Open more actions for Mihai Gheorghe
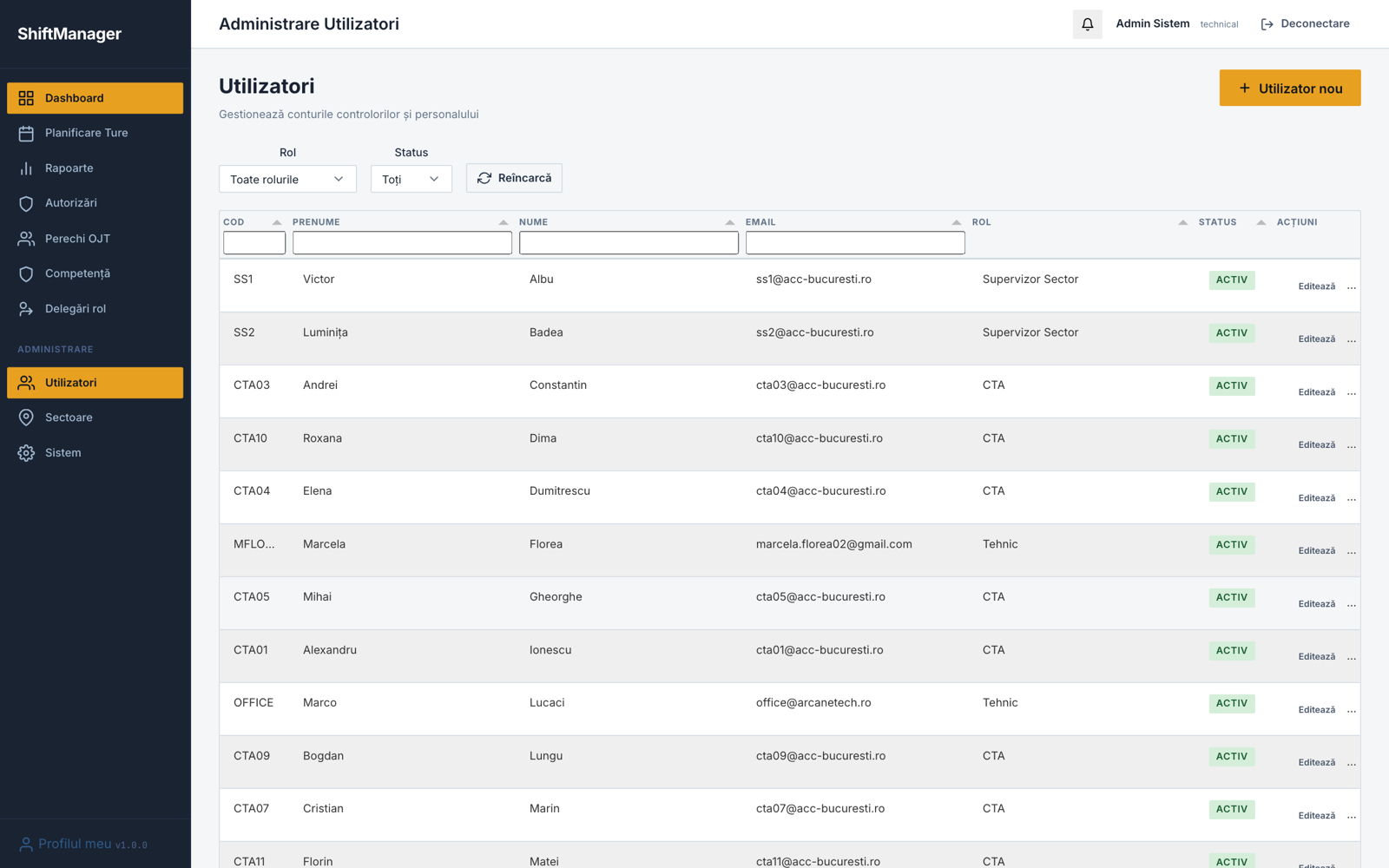 coord(1352,604)
